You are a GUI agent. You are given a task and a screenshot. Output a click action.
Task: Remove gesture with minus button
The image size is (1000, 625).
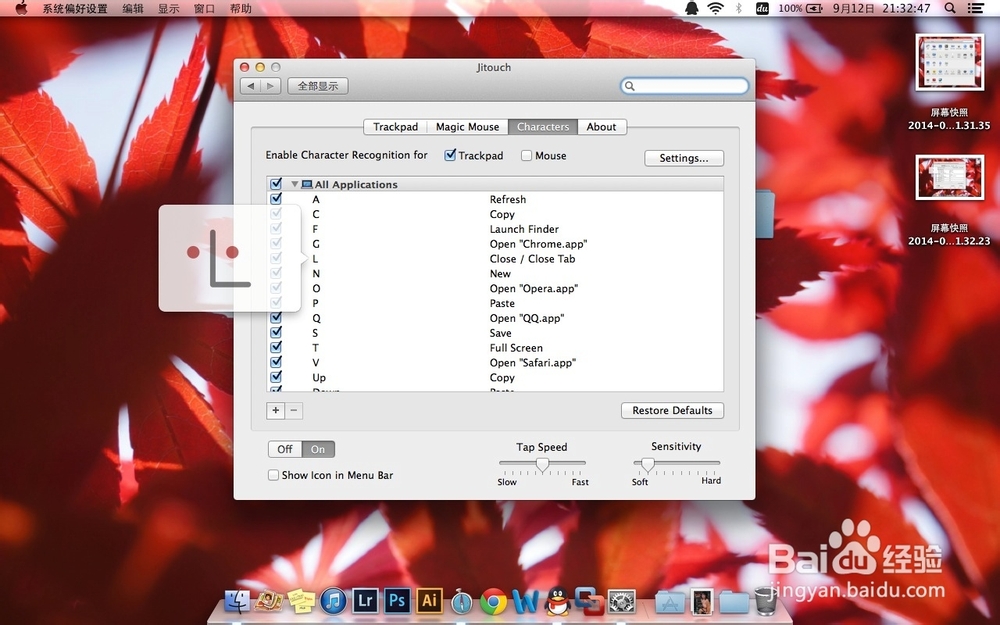point(293,410)
